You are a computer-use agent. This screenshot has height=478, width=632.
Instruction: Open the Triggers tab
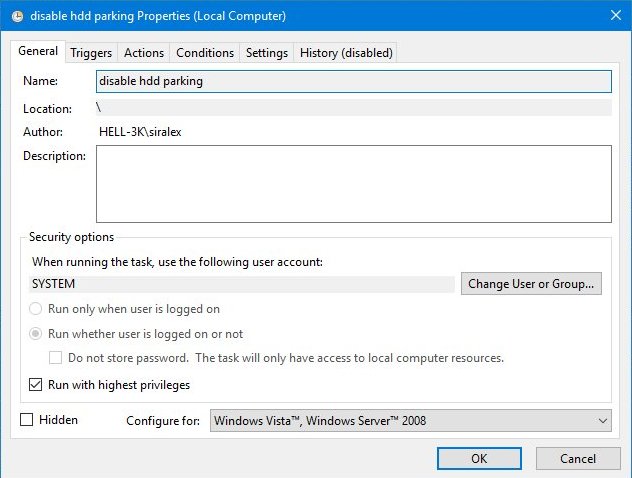pos(91,53)
